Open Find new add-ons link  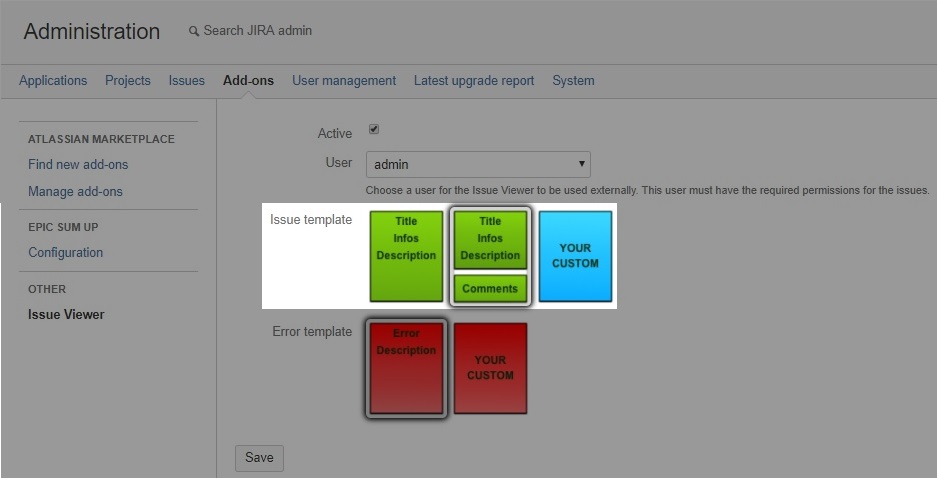click(78, 165)
